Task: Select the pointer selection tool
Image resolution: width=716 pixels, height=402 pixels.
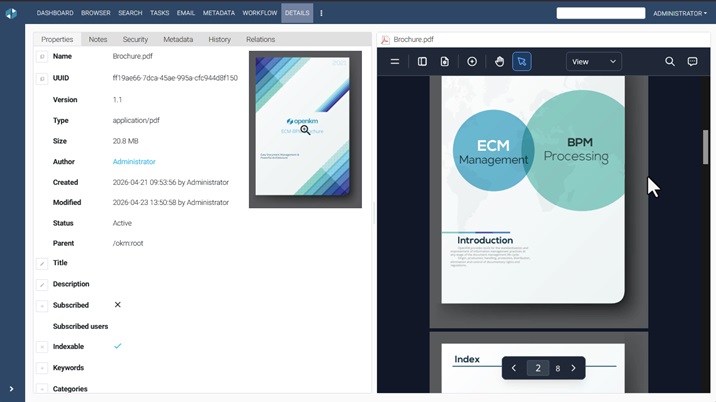Action: (522, 61)
